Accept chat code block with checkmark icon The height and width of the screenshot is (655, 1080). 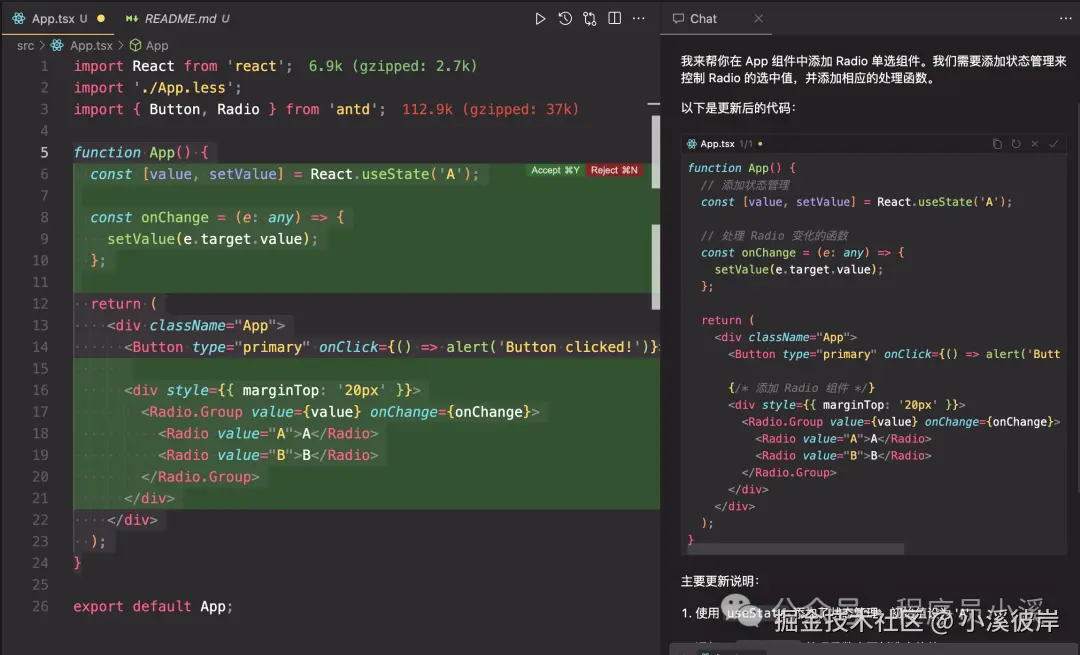(x=1053, y=144)
